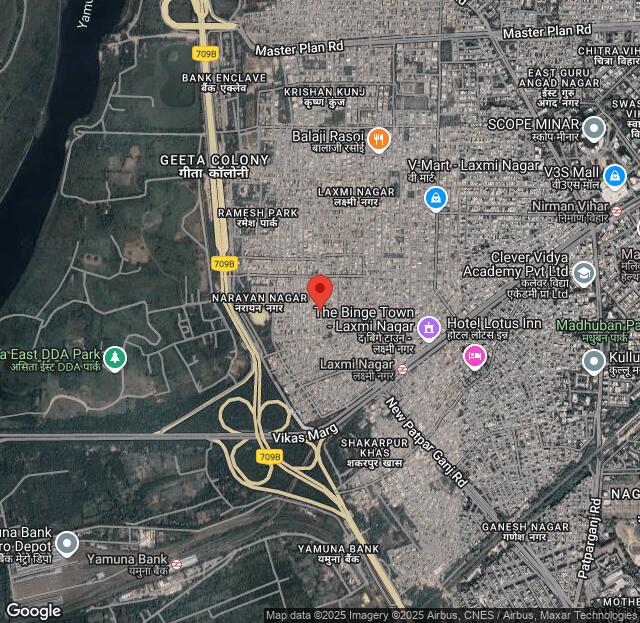This screenshot has height=623, width=640.
Task: Select Clever Vidya Academy graduation cap icon
Action: point(584,273)
